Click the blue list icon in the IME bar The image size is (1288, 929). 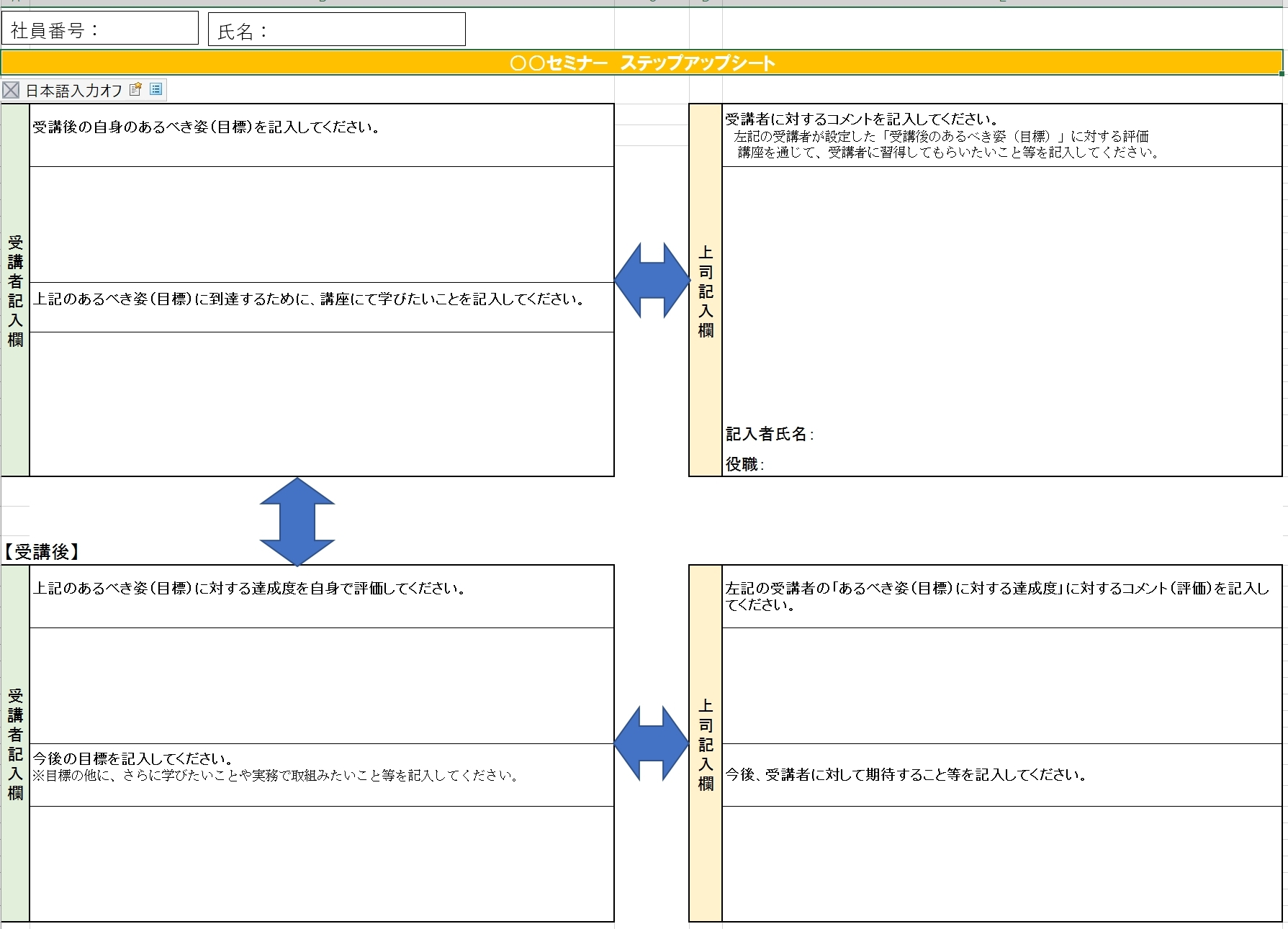click(x=156, y=89)
